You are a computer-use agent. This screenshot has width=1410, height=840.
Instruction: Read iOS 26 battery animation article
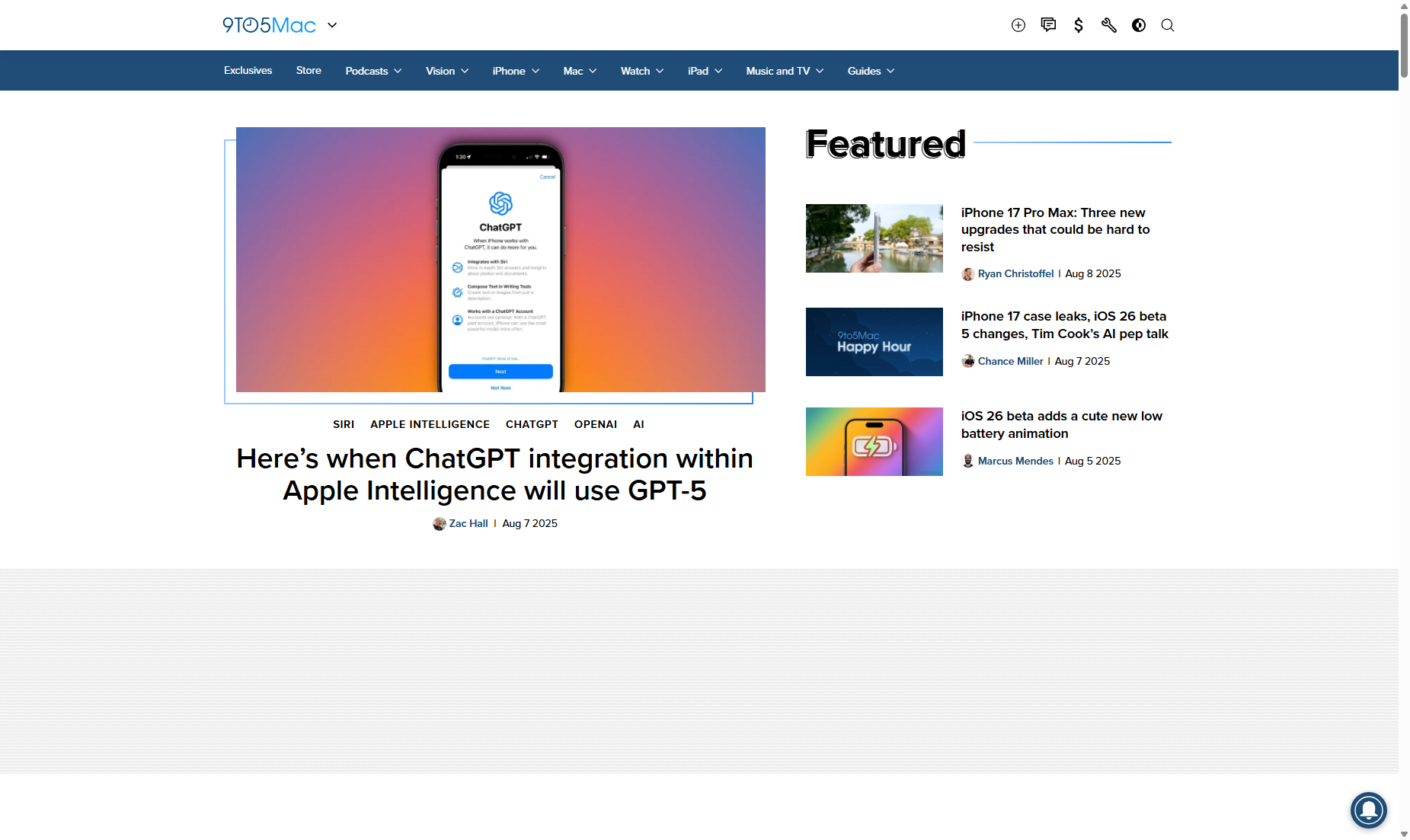click(x=1061, y=424)
